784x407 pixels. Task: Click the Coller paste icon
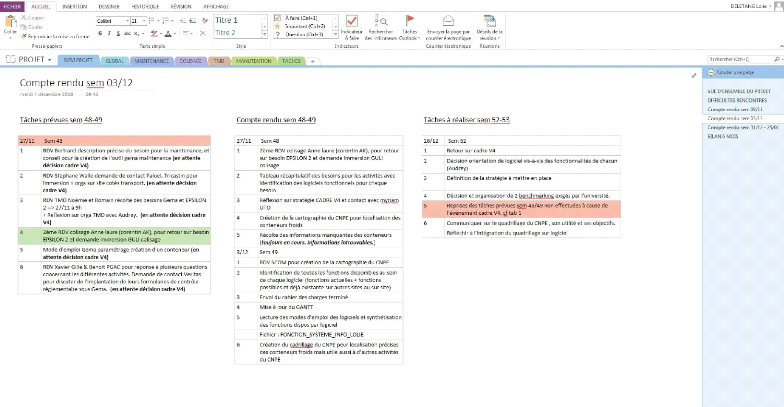point(10,23)
